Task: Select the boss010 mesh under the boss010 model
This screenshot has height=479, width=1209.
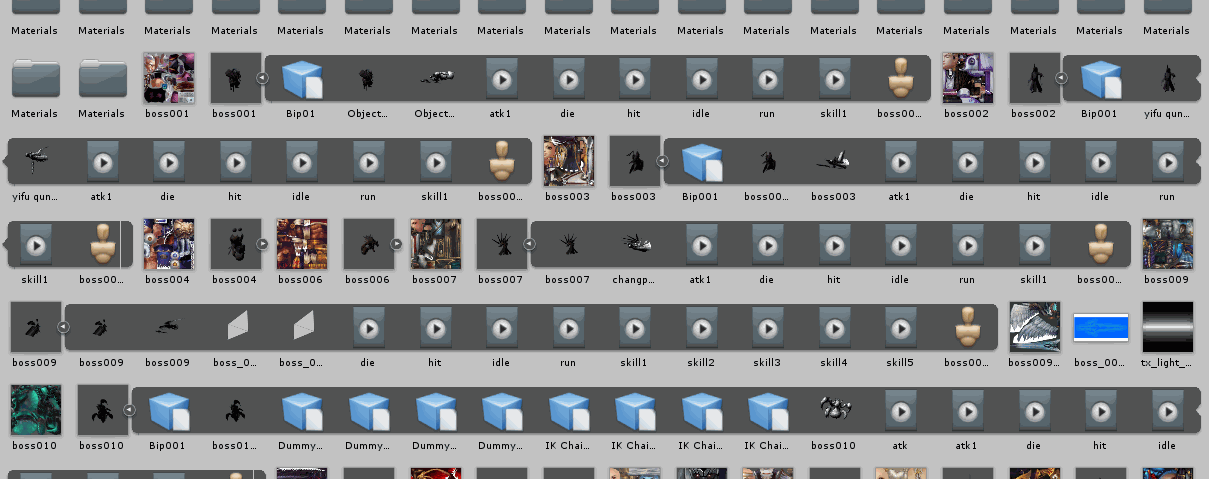Action: 833,410
